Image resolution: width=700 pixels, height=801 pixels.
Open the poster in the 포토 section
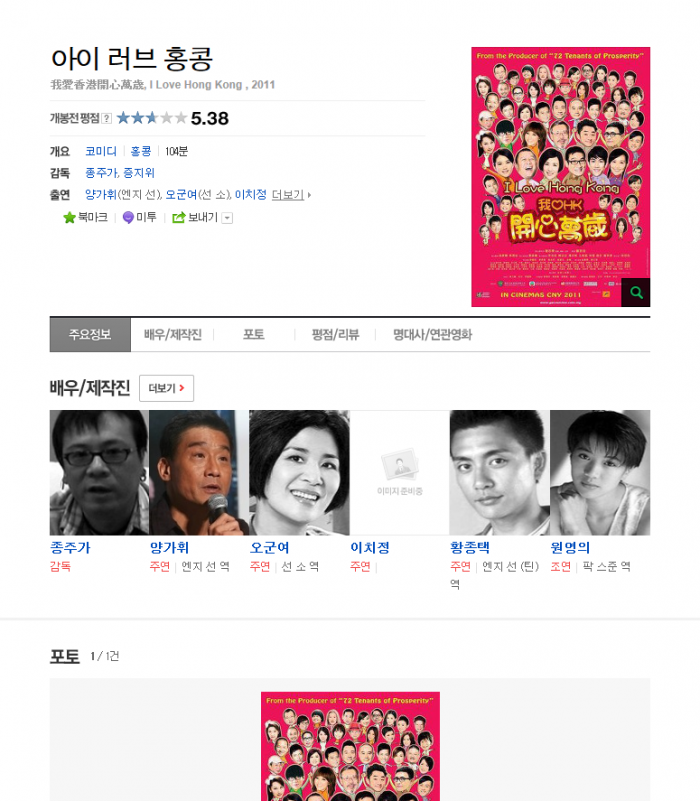[351, 746]
